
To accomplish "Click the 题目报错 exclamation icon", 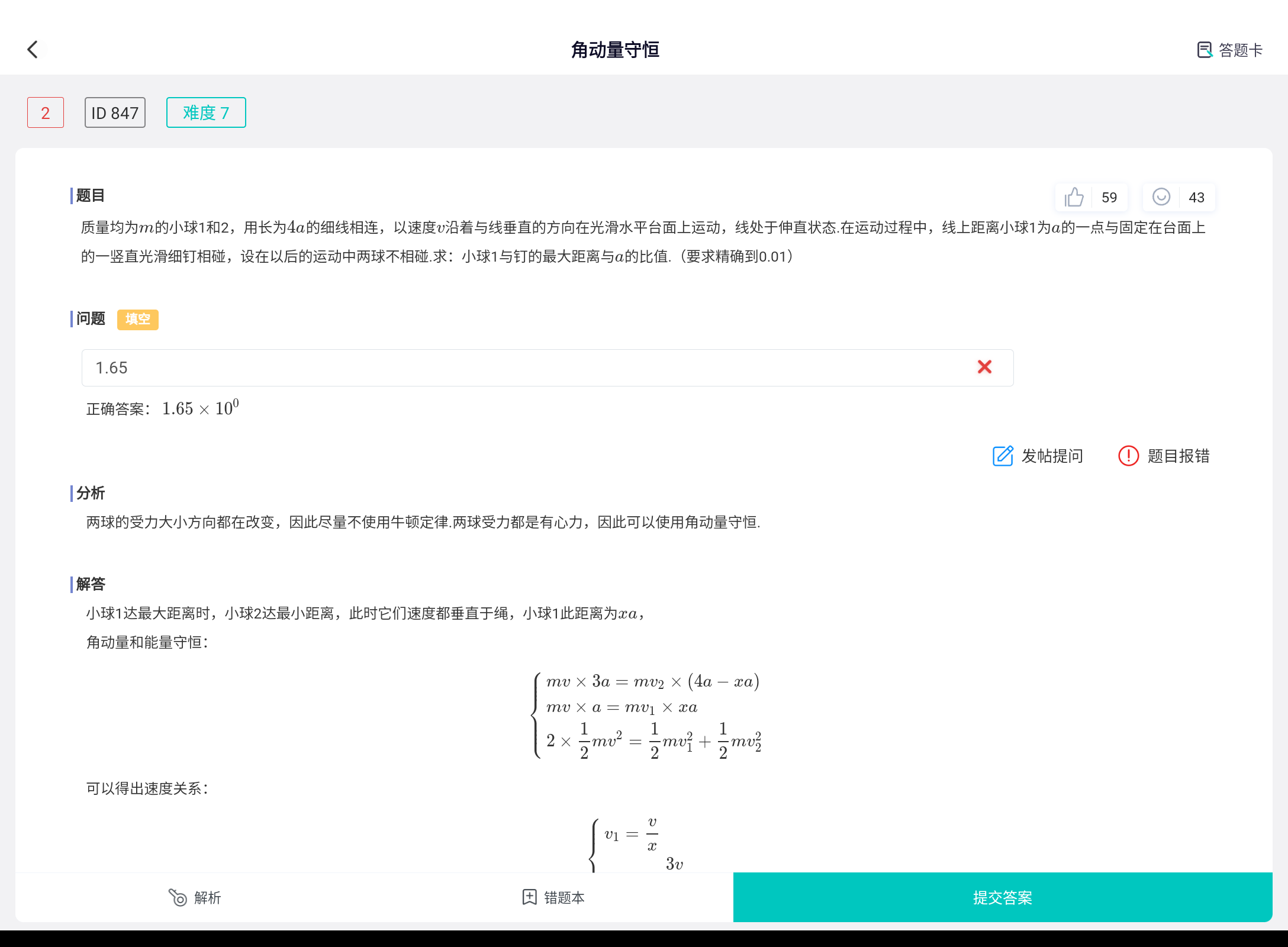I will (x=1128, y=456).
